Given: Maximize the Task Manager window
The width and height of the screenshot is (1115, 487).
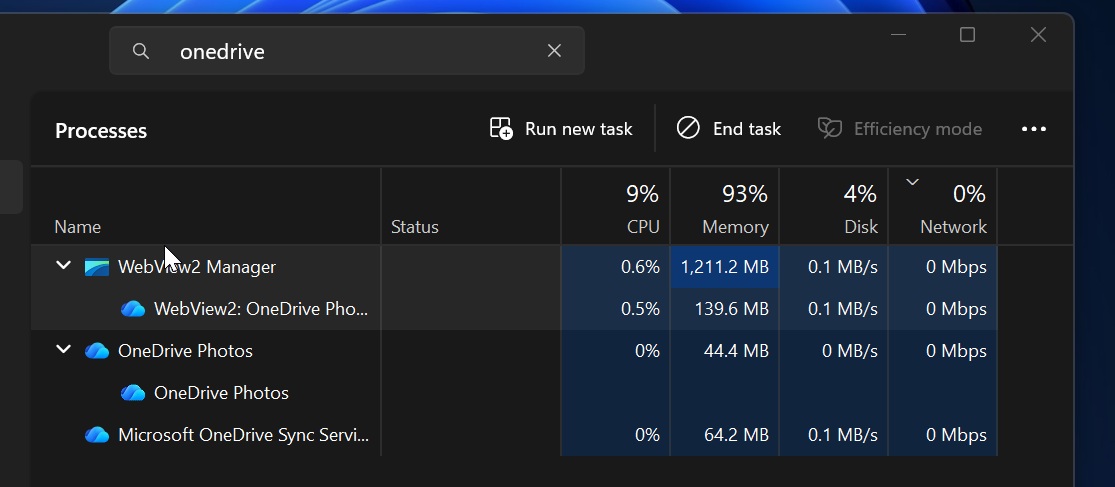Looking at the screenshot, I should point(967,34).
